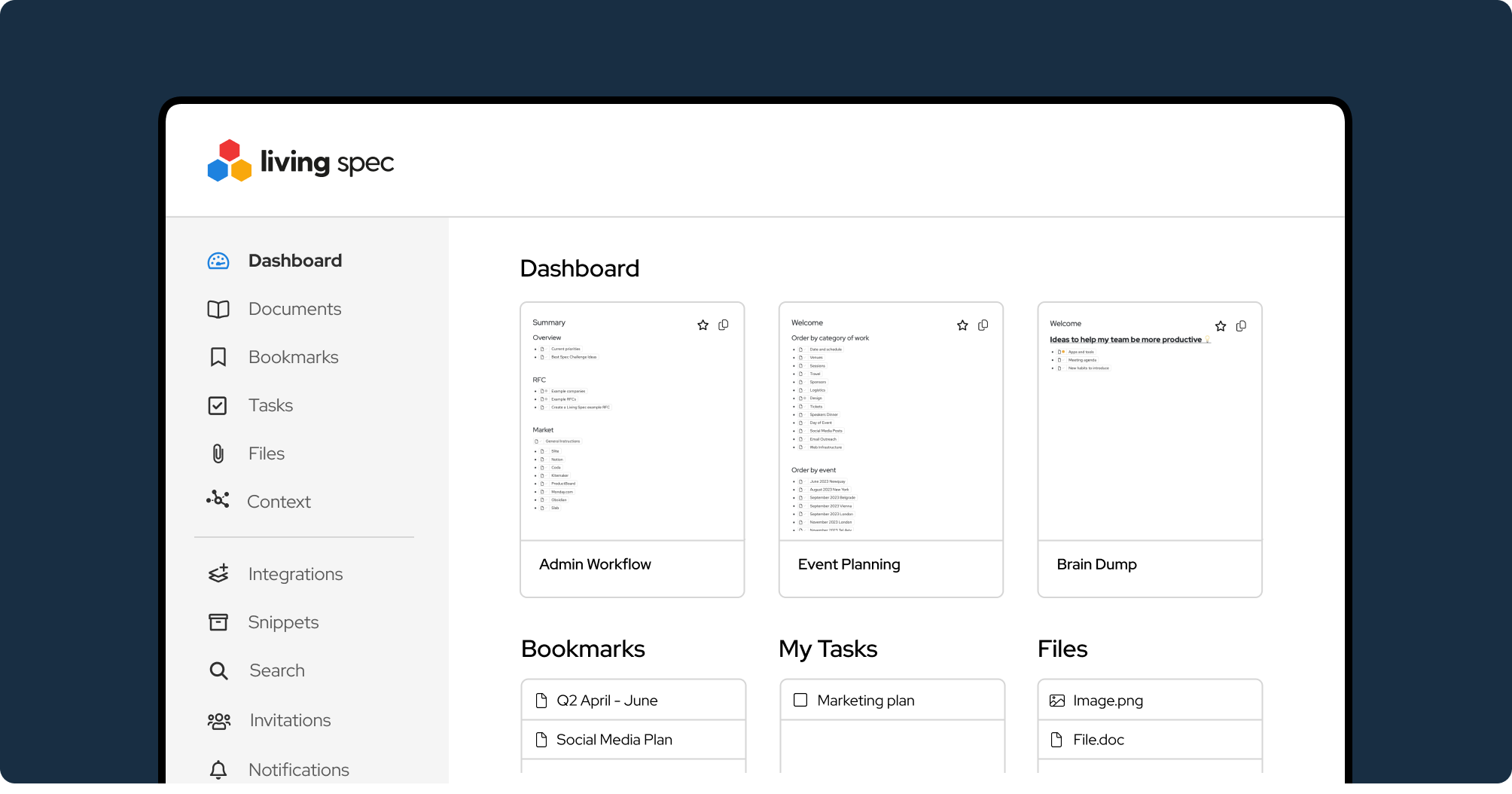Open the Q2 April - June bookmark
Image resolution: width=1512 pixels, height=794 pixels.
click(607, 701)
